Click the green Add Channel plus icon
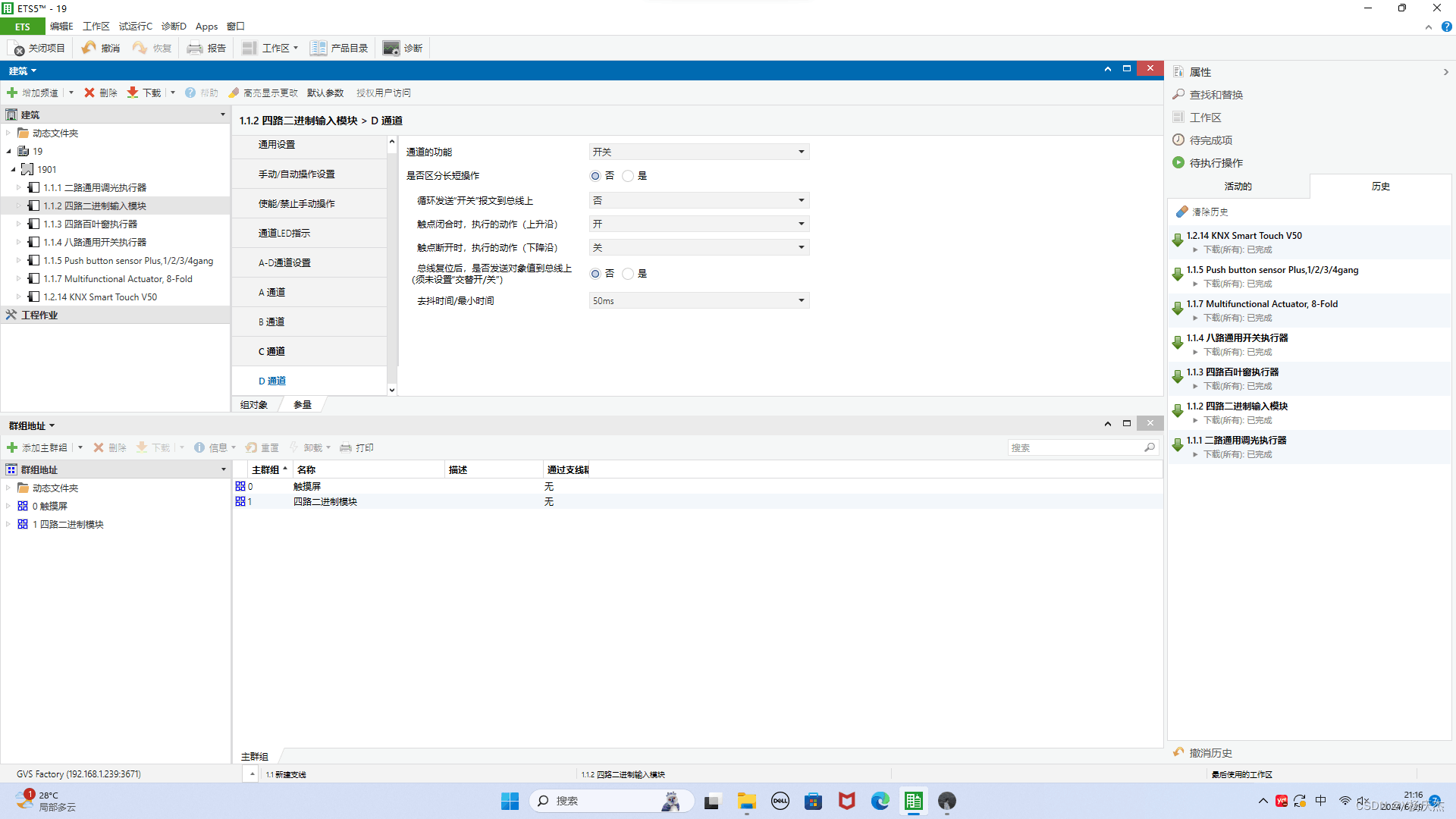 12,93
